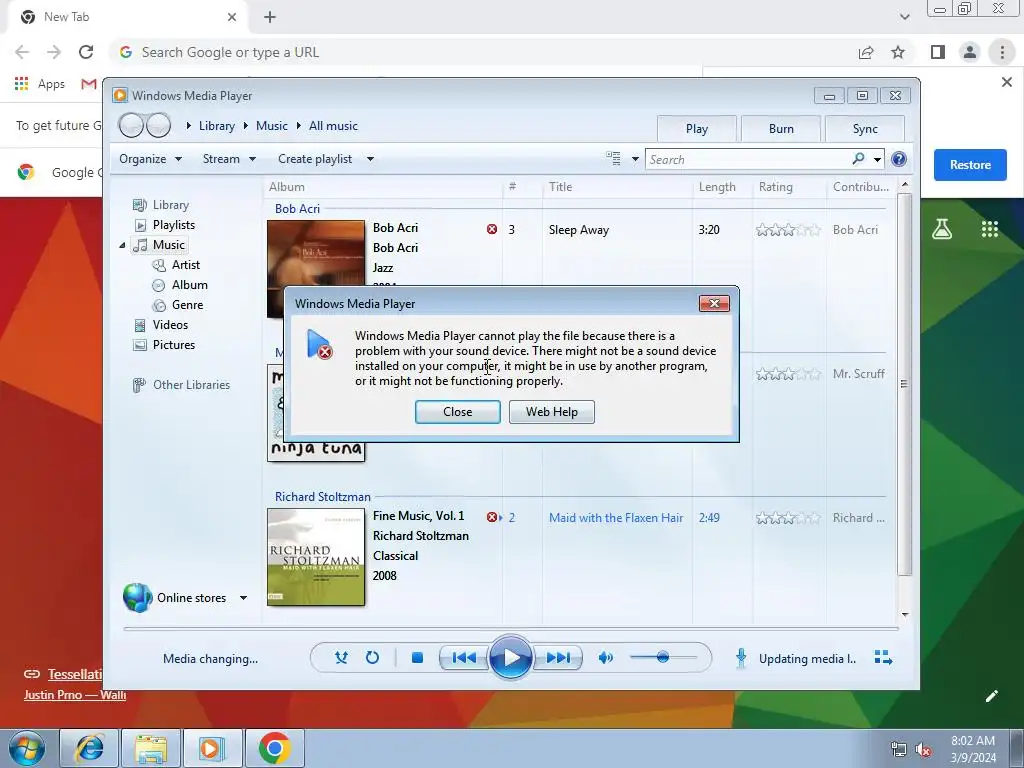Expand the View options dropdown arrow
The width and height of the screenshot is (1024, 768).
pyautogui.click(x=635, y=159)
